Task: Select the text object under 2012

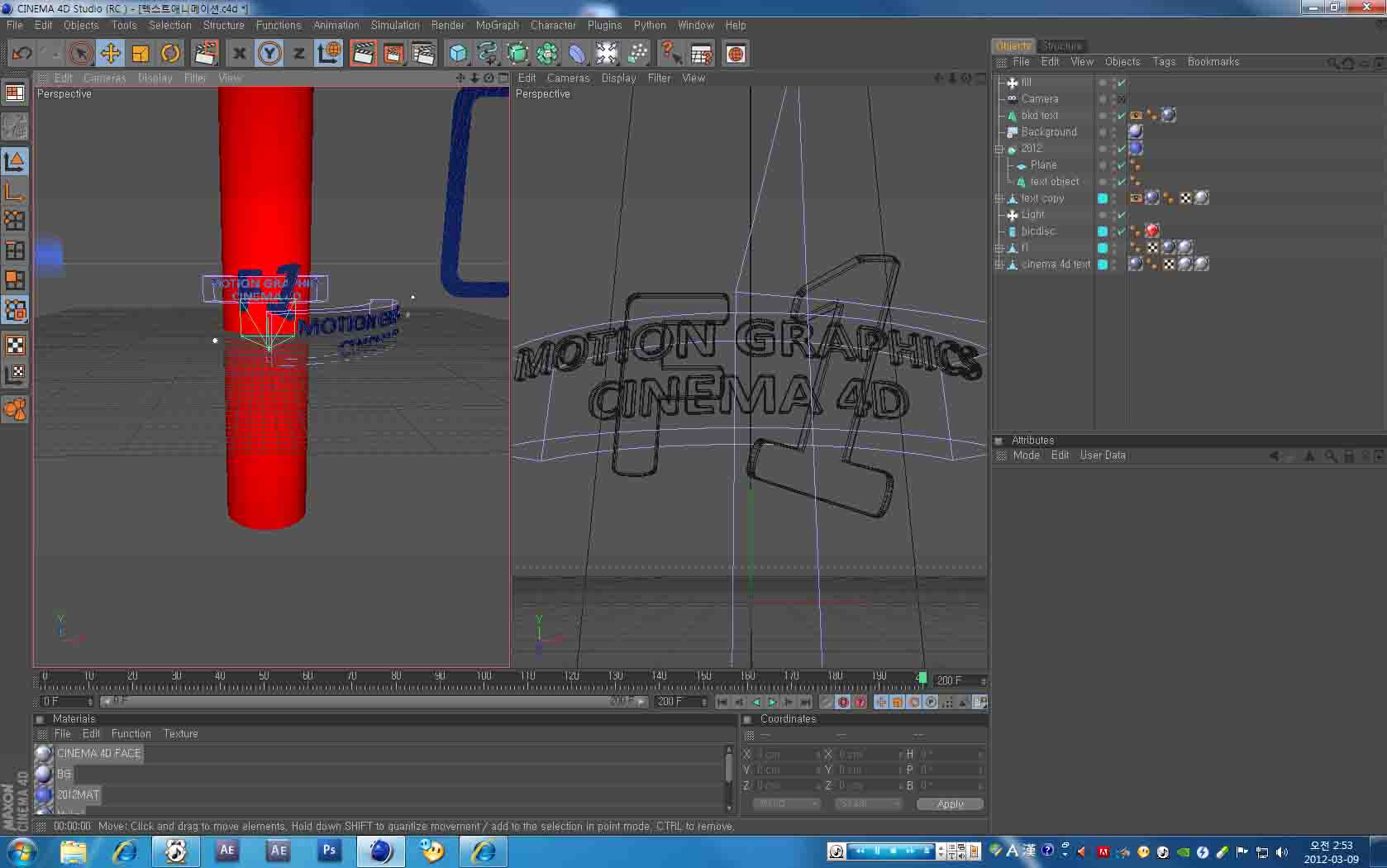Action: (1054, 182)
